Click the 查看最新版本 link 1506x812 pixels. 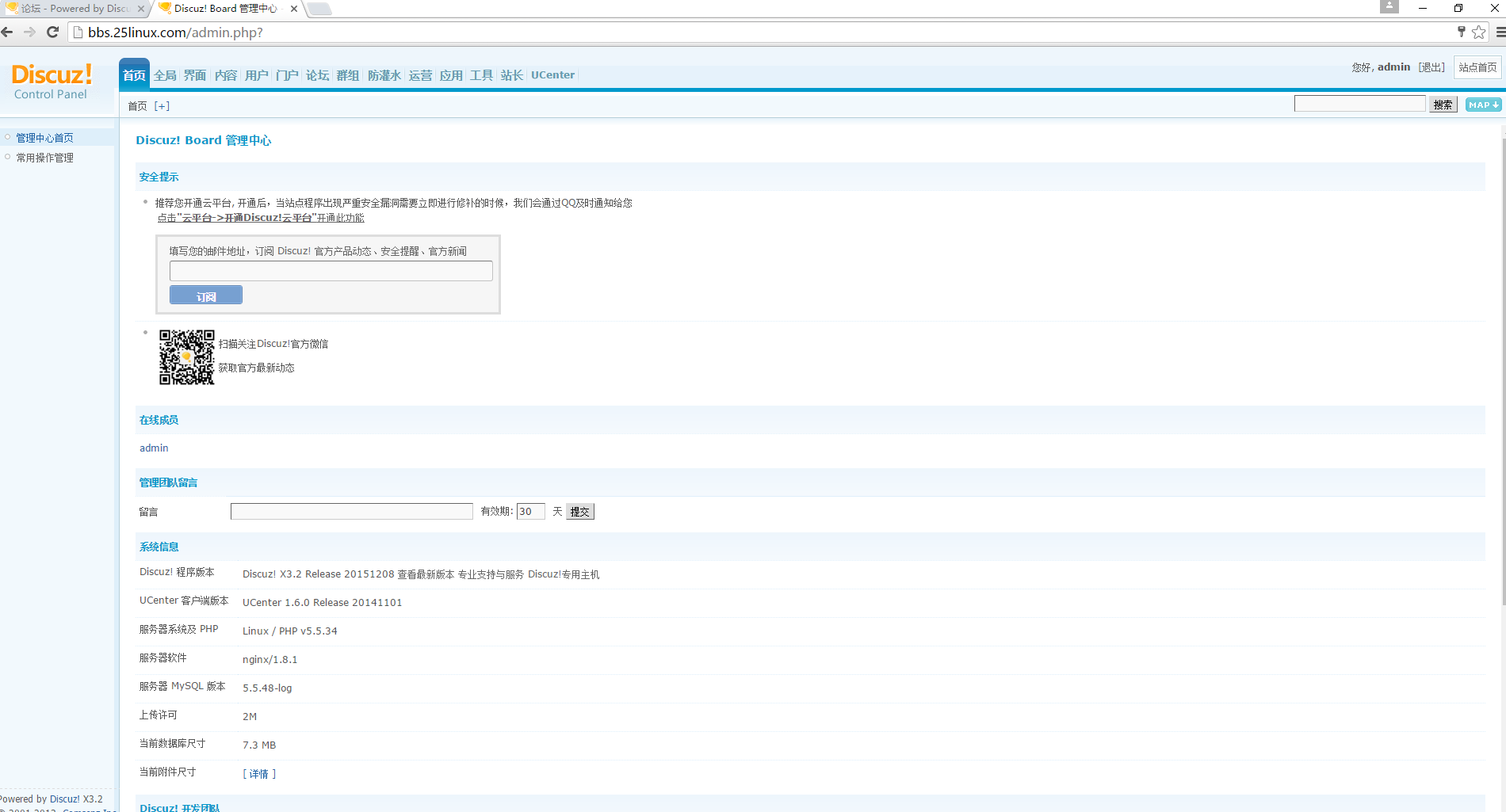click(x=426, y=574)
